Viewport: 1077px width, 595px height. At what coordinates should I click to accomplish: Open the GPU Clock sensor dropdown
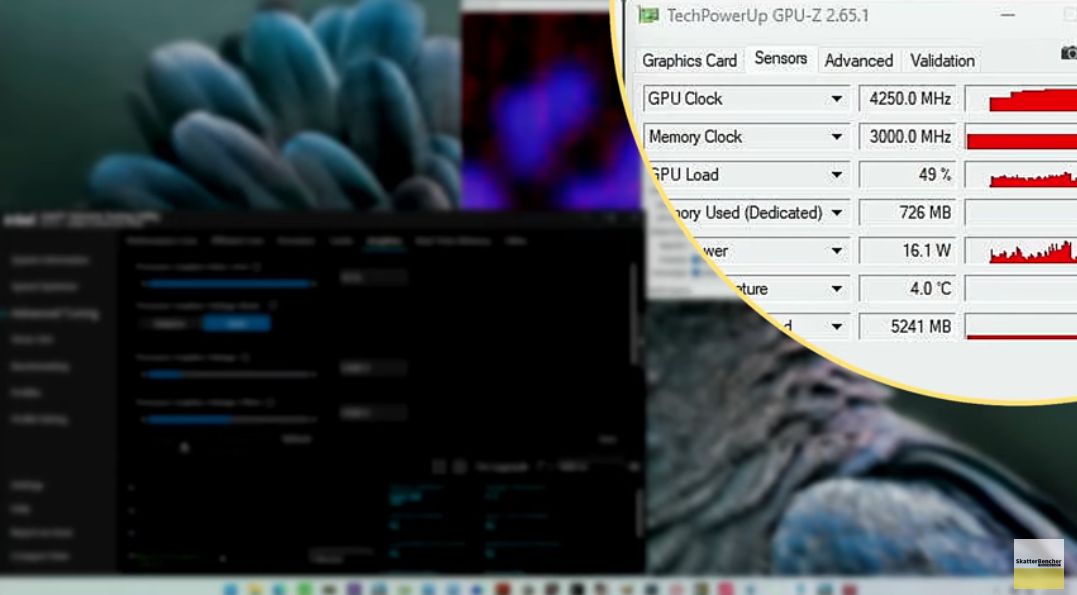[x=837, y=99]
